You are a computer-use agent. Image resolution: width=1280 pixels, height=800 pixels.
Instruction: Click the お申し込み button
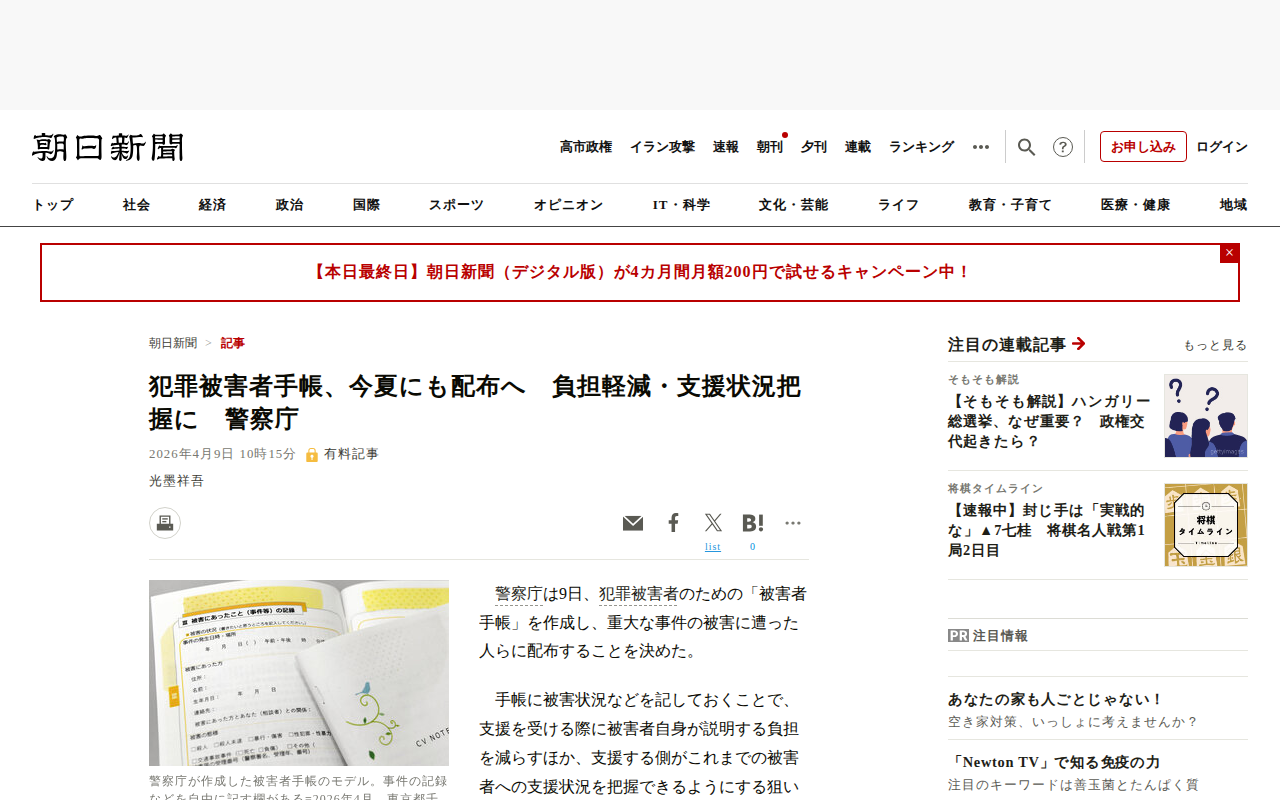pos(1143,147)
